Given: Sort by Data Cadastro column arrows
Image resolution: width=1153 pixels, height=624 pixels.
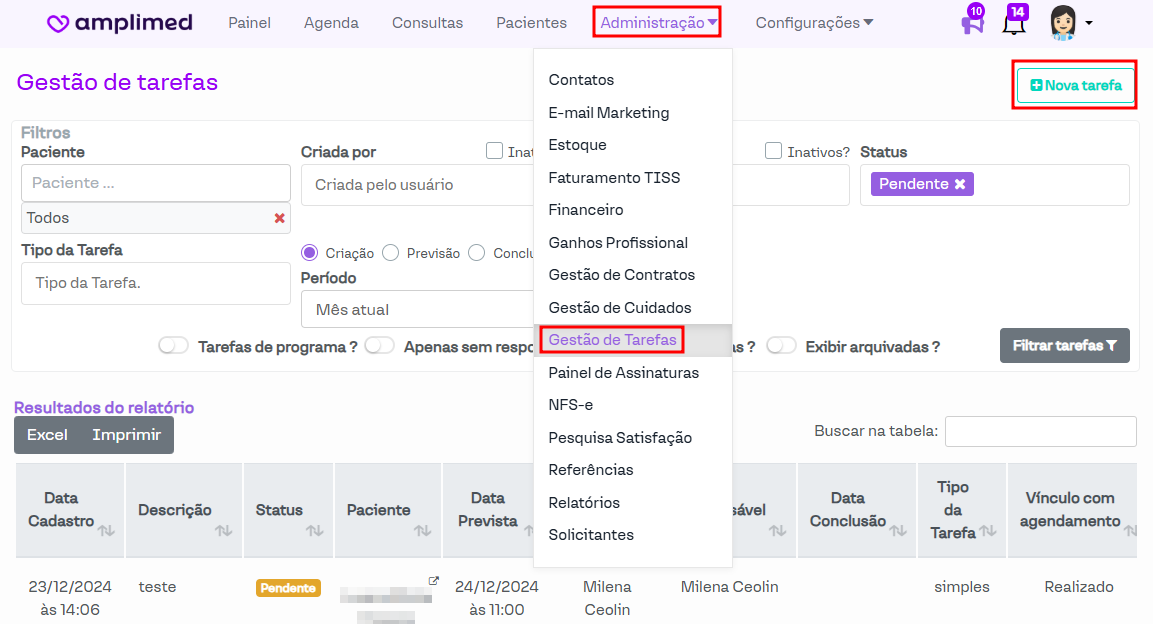Looking at the screenshot, I should 106,530.
